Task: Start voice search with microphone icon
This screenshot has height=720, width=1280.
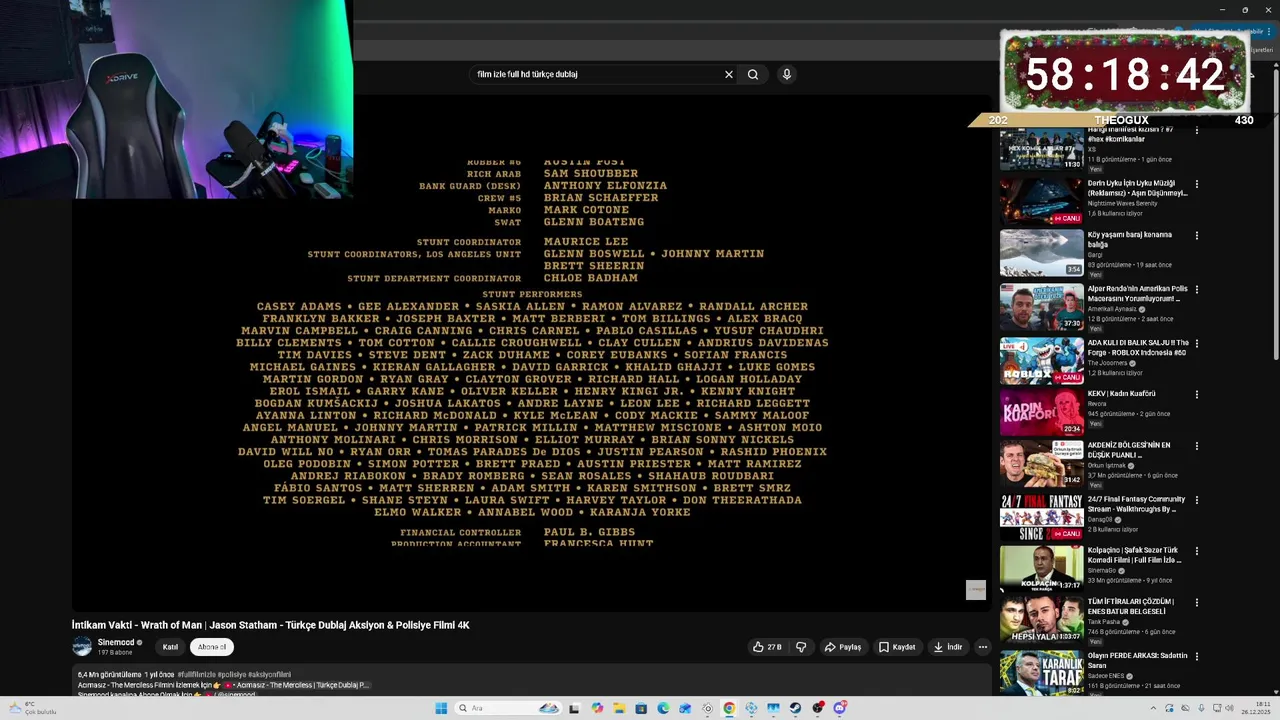Action: pos(787,74)
